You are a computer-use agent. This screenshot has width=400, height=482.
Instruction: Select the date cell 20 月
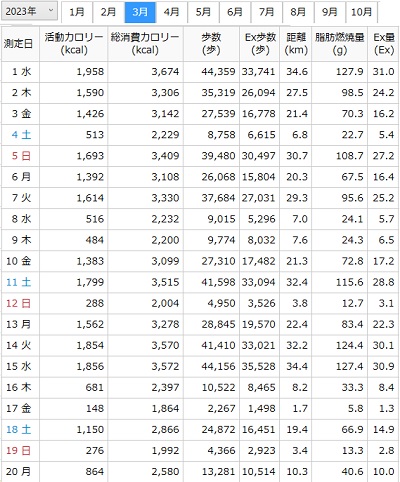pos(19,471)
